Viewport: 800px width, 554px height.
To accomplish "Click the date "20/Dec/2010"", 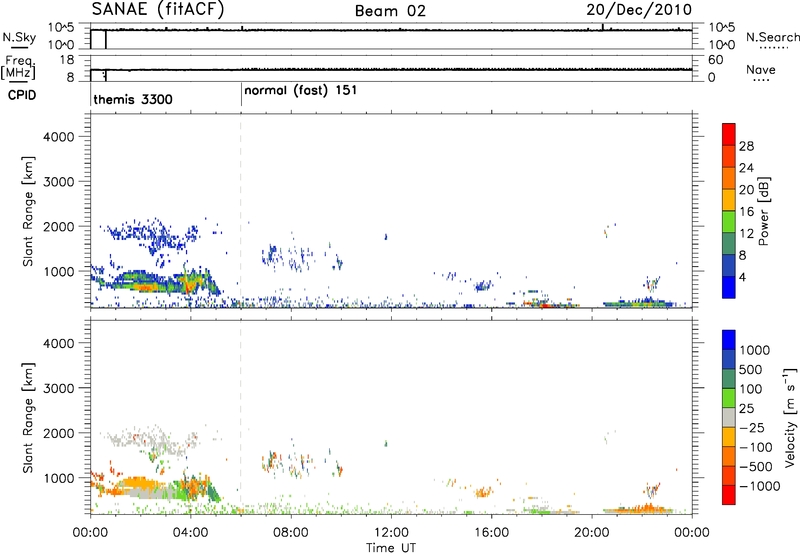I will pyautogui.click(x=639, y=10).
